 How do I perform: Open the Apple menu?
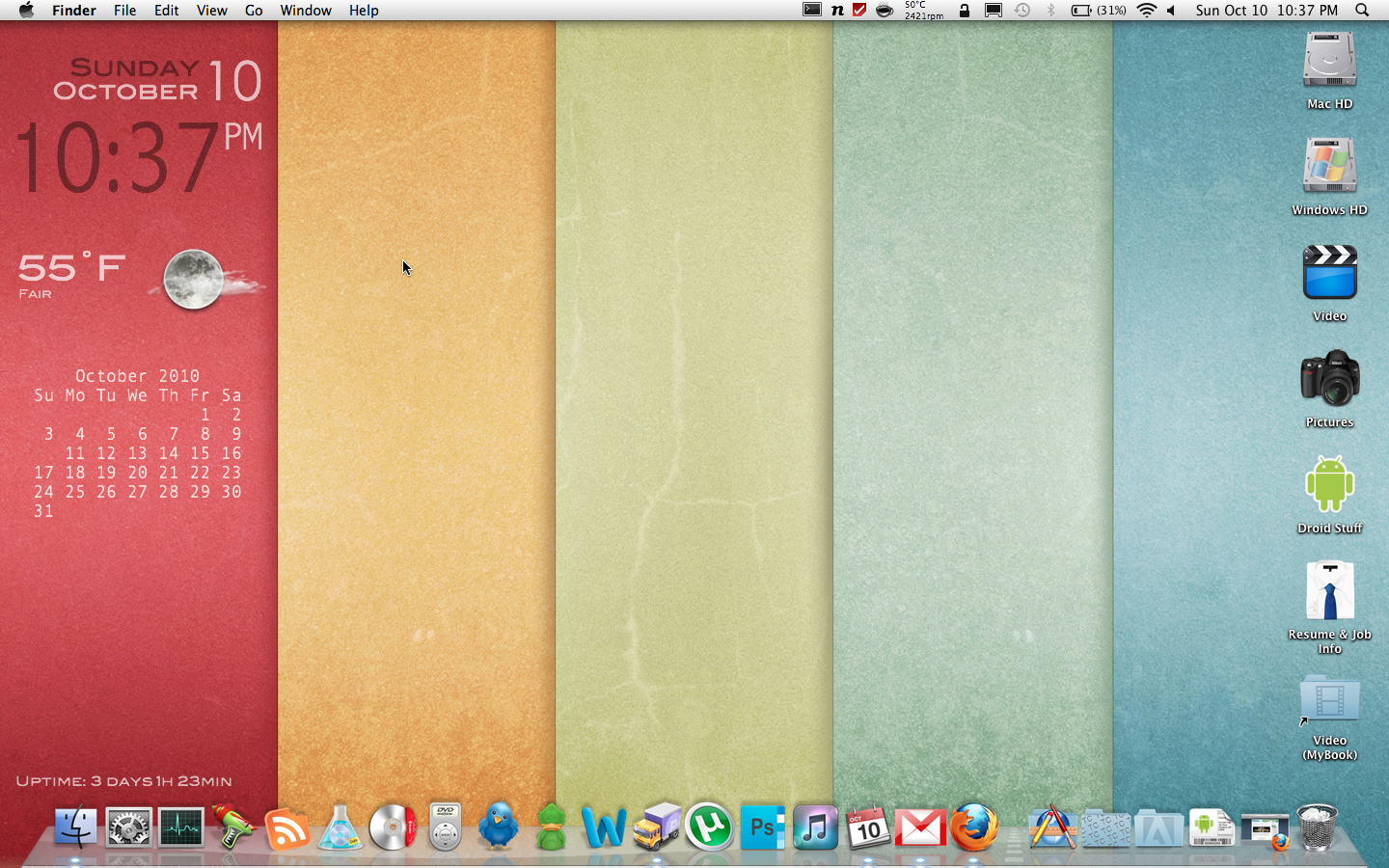tap(26, 11)
